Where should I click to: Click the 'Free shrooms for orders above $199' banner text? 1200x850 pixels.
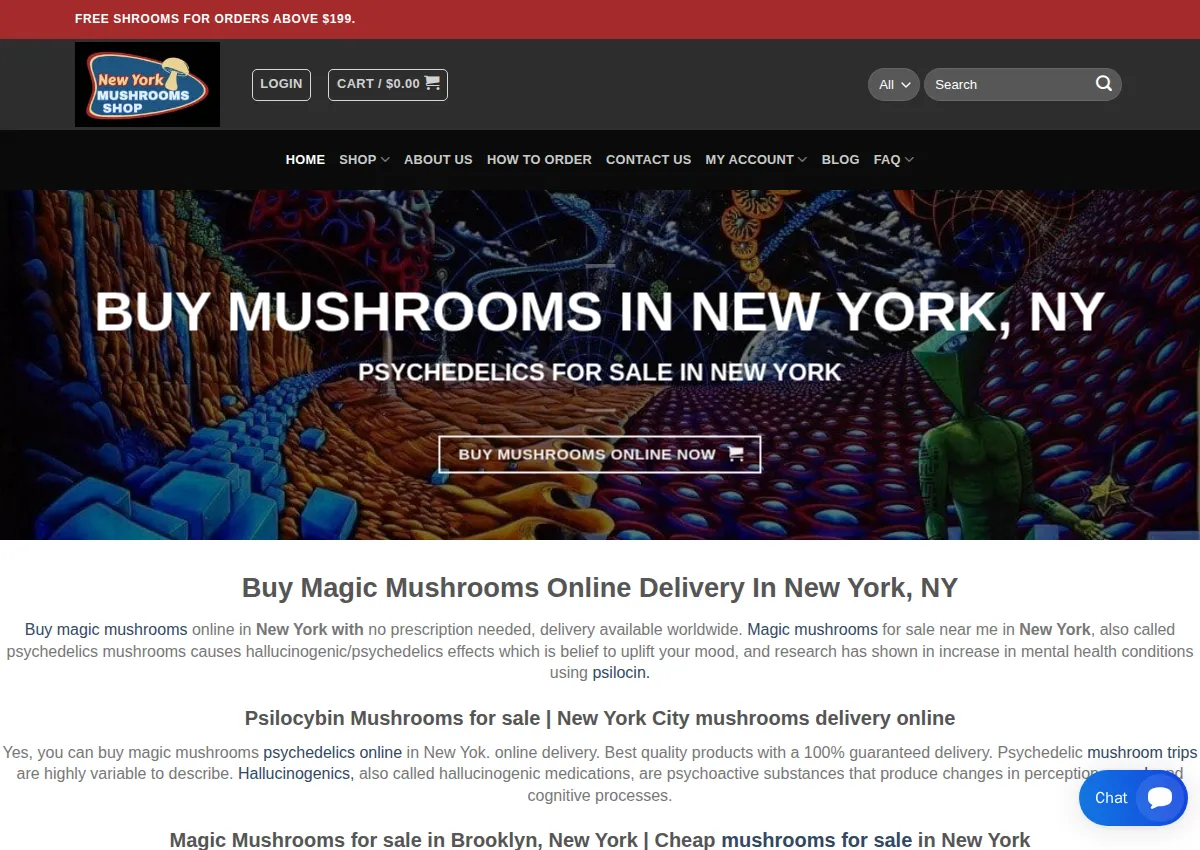point(215,19)
